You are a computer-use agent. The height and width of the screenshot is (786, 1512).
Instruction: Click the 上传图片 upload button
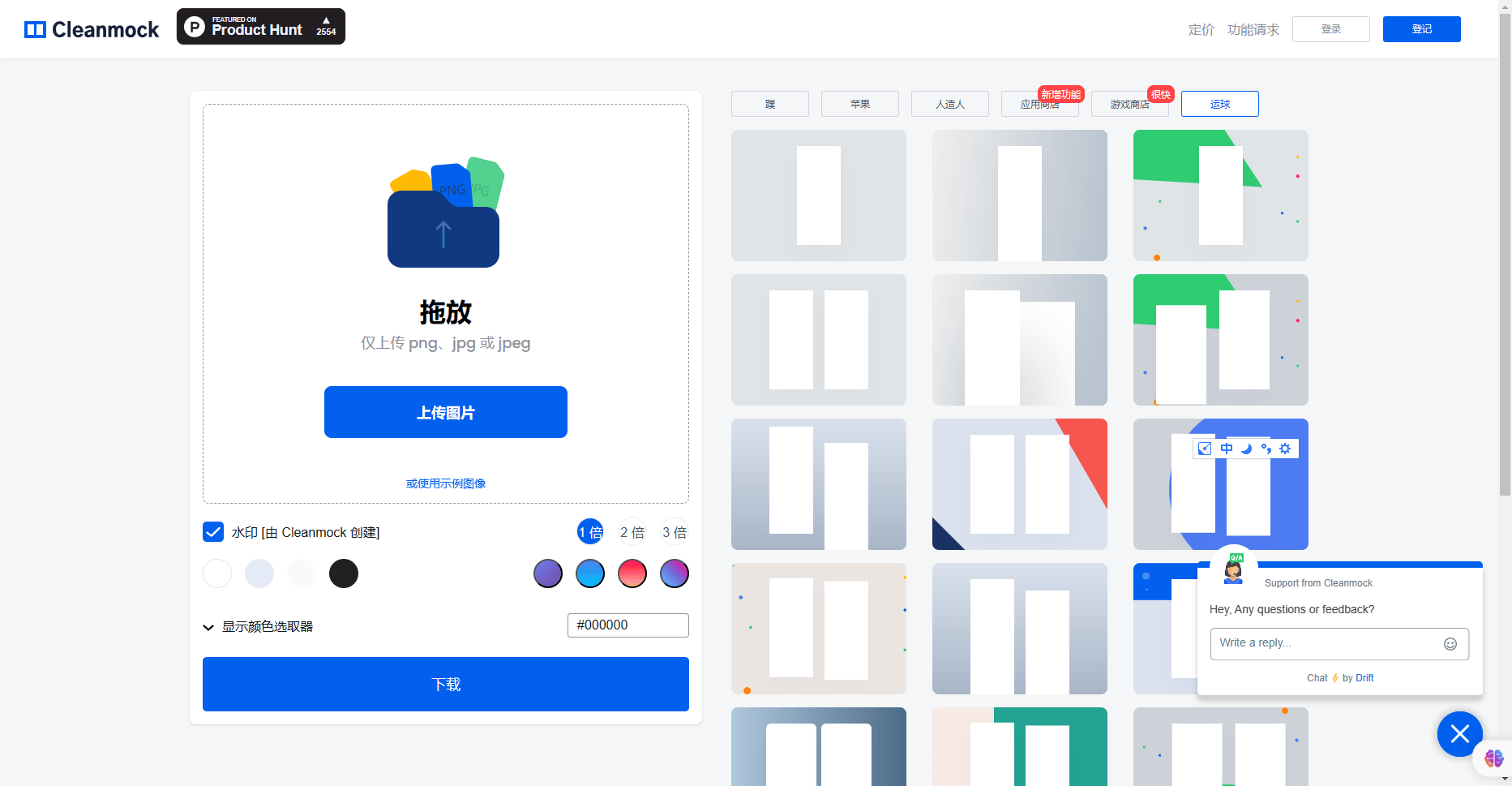pyautogui.click(x=445, y=412)
